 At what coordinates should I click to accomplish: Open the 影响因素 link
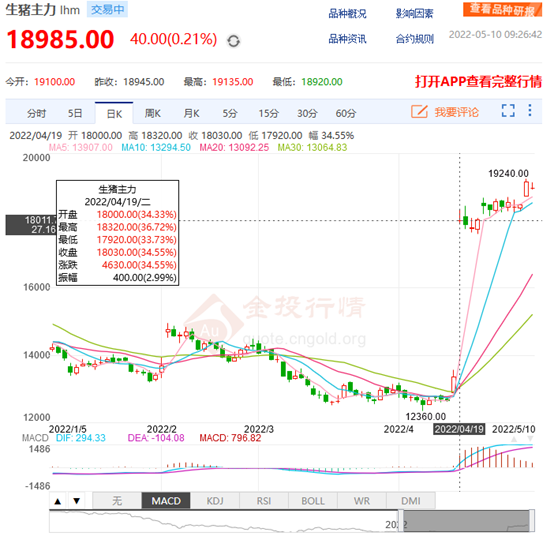click(414, 14)
